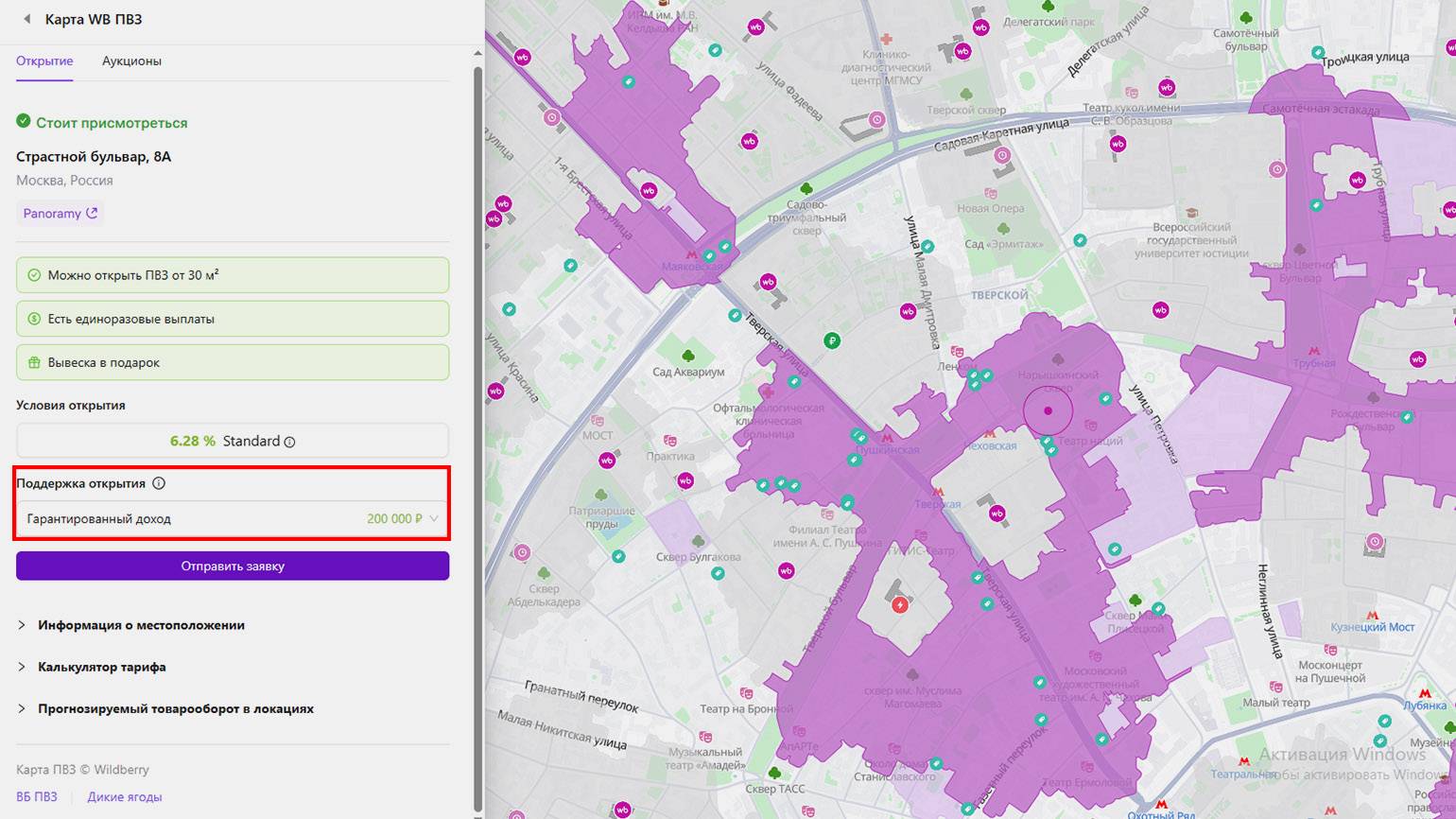Click the gift icon next to Вывеска в подарок
1456x819 pixels.
[34, 362]
